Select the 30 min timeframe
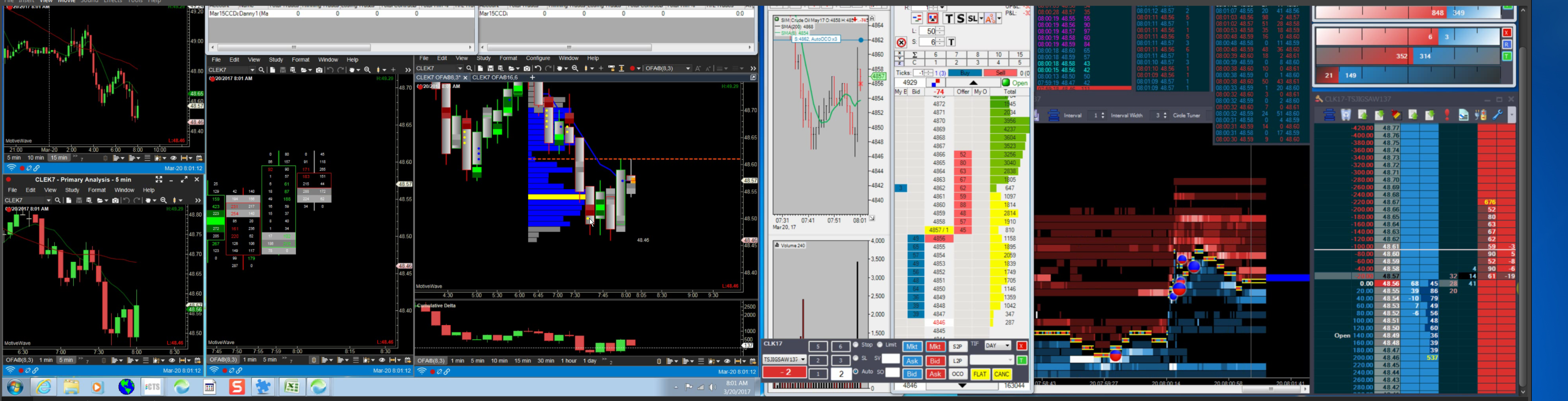This screenshot has height=401, width=1568. coord(546,361)
